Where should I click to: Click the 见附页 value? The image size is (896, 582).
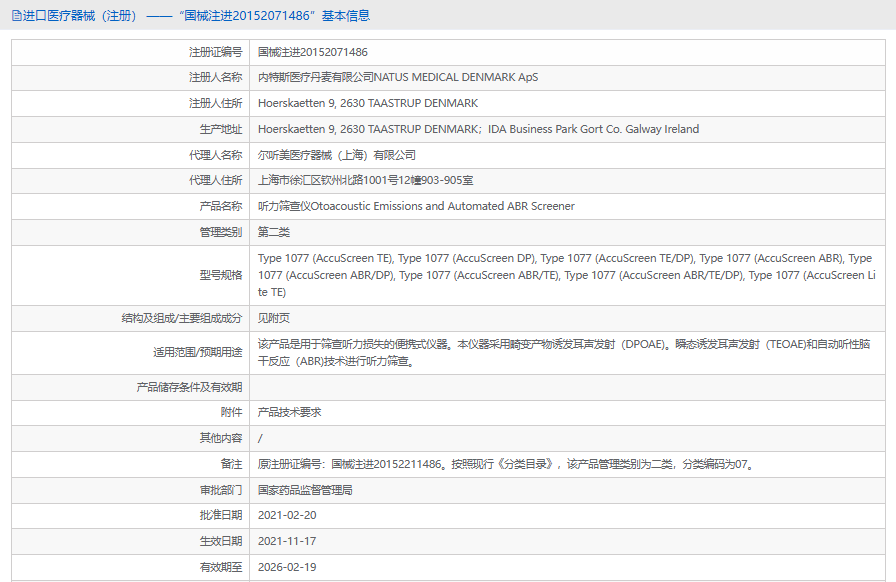[x=274, y=318]
